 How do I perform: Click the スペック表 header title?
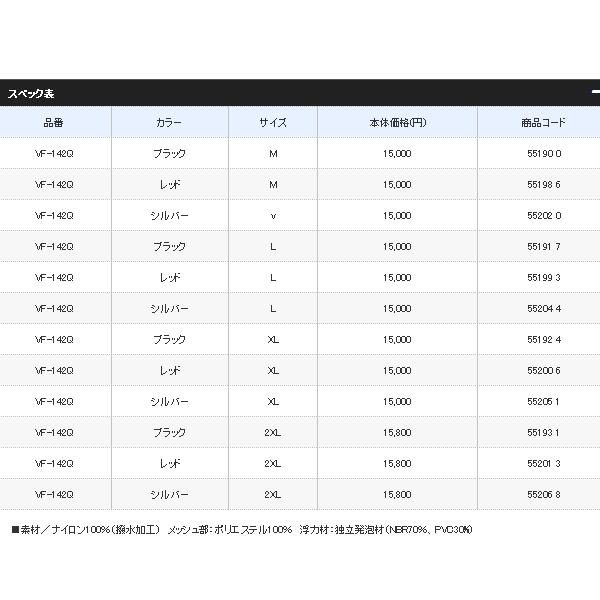click(31, 93)
